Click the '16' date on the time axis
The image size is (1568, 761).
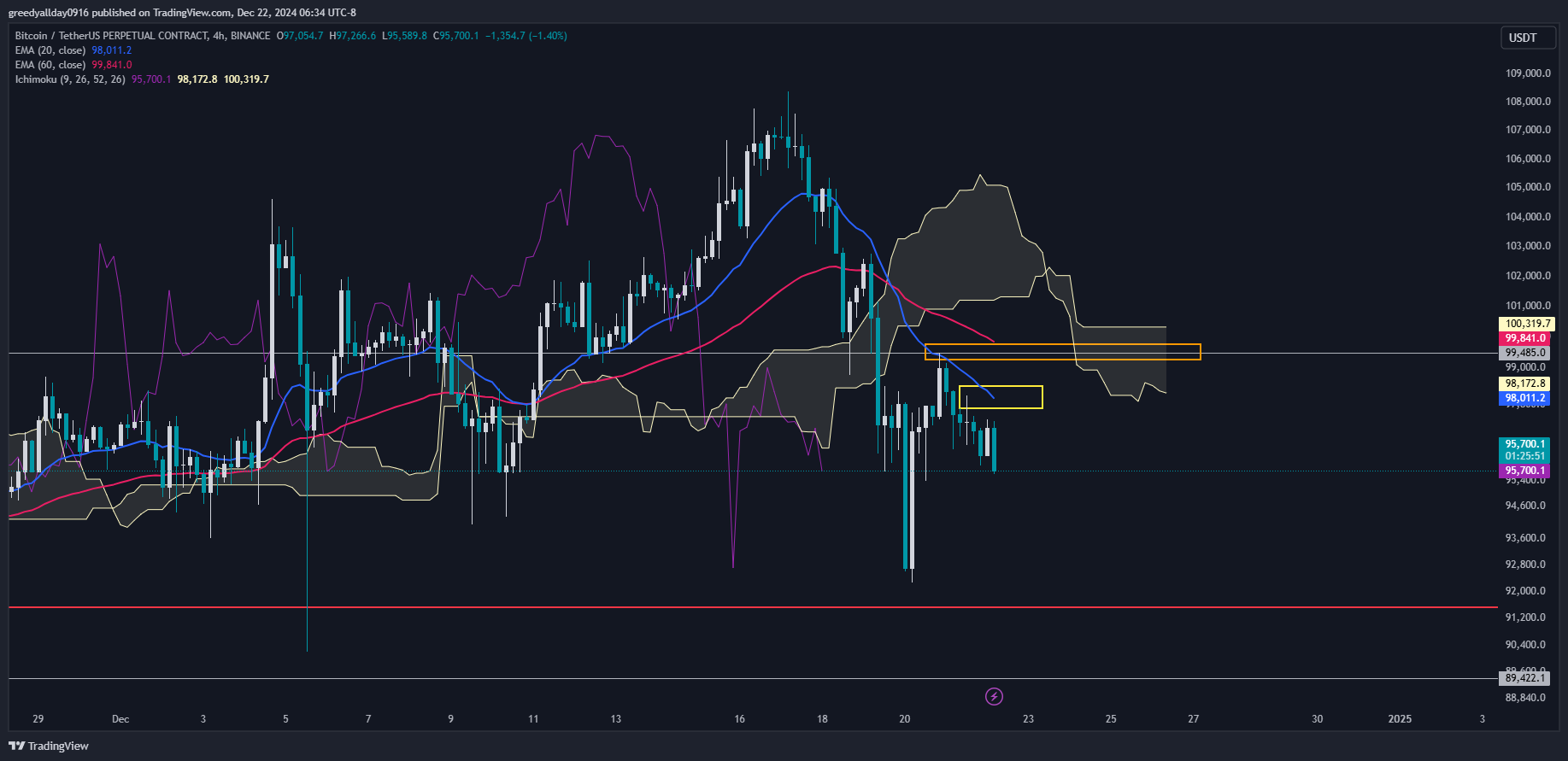(x=740, y=719)
